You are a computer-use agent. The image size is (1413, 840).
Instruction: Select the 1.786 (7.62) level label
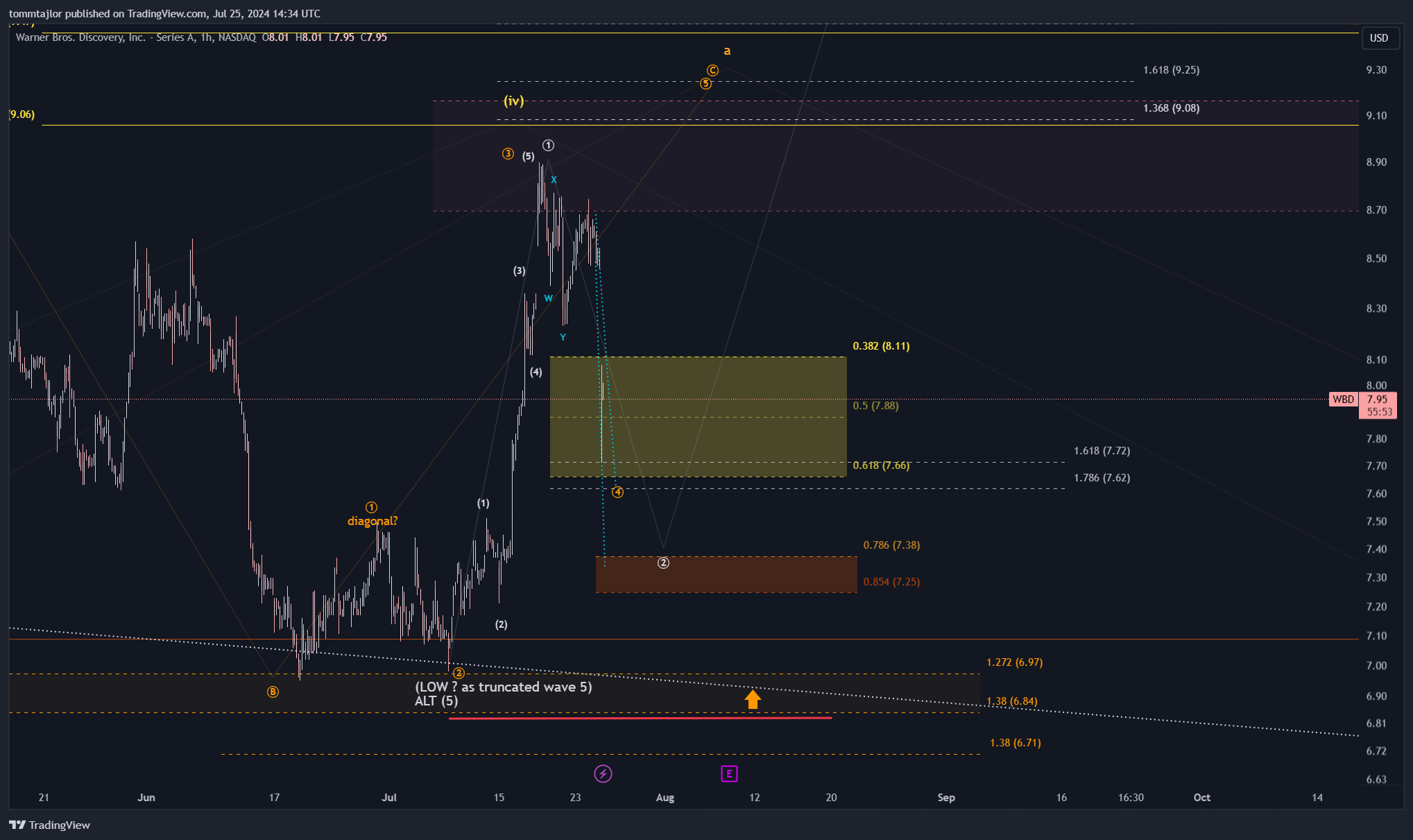(1102, 478)
